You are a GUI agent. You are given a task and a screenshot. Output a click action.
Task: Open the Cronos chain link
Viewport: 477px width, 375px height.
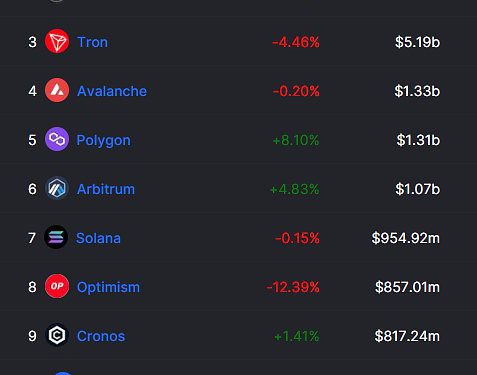click(101, 336)
